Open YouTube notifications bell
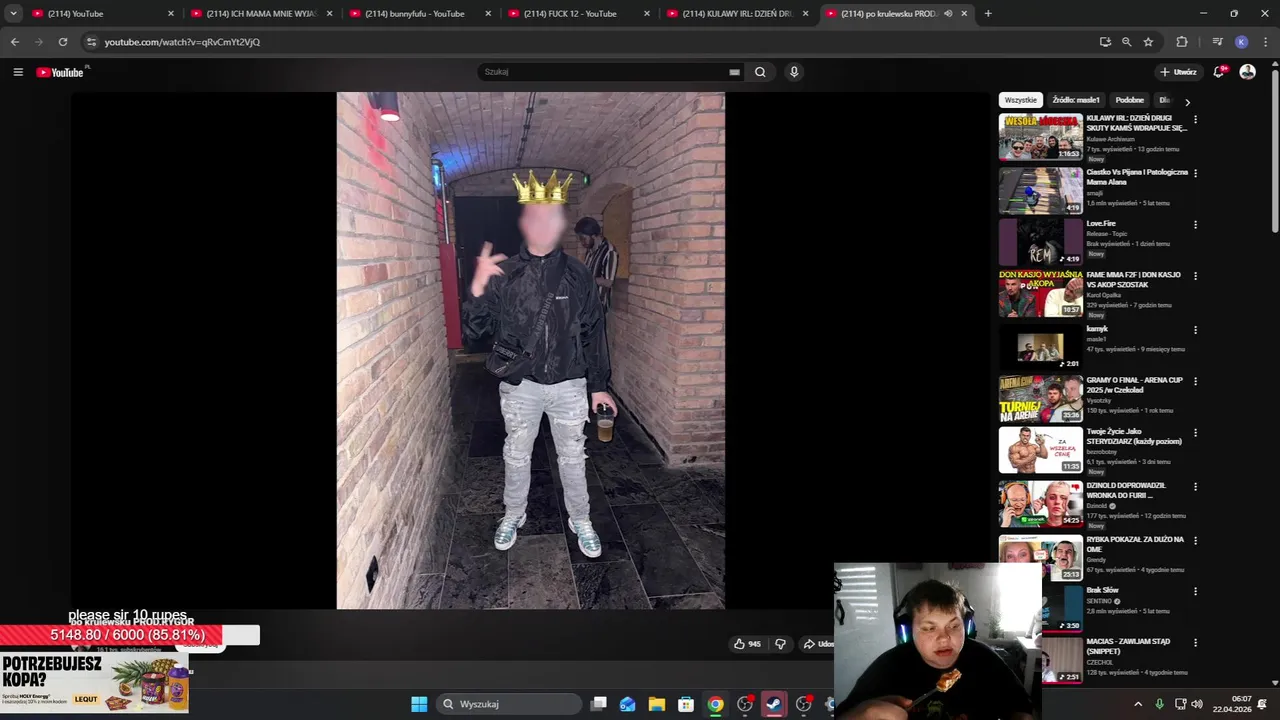1280x720 pixels. coord(1219,72)
